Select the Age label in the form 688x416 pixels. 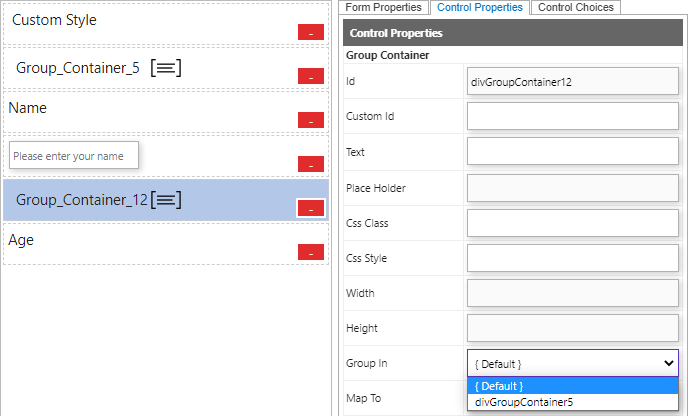[21, 240]
